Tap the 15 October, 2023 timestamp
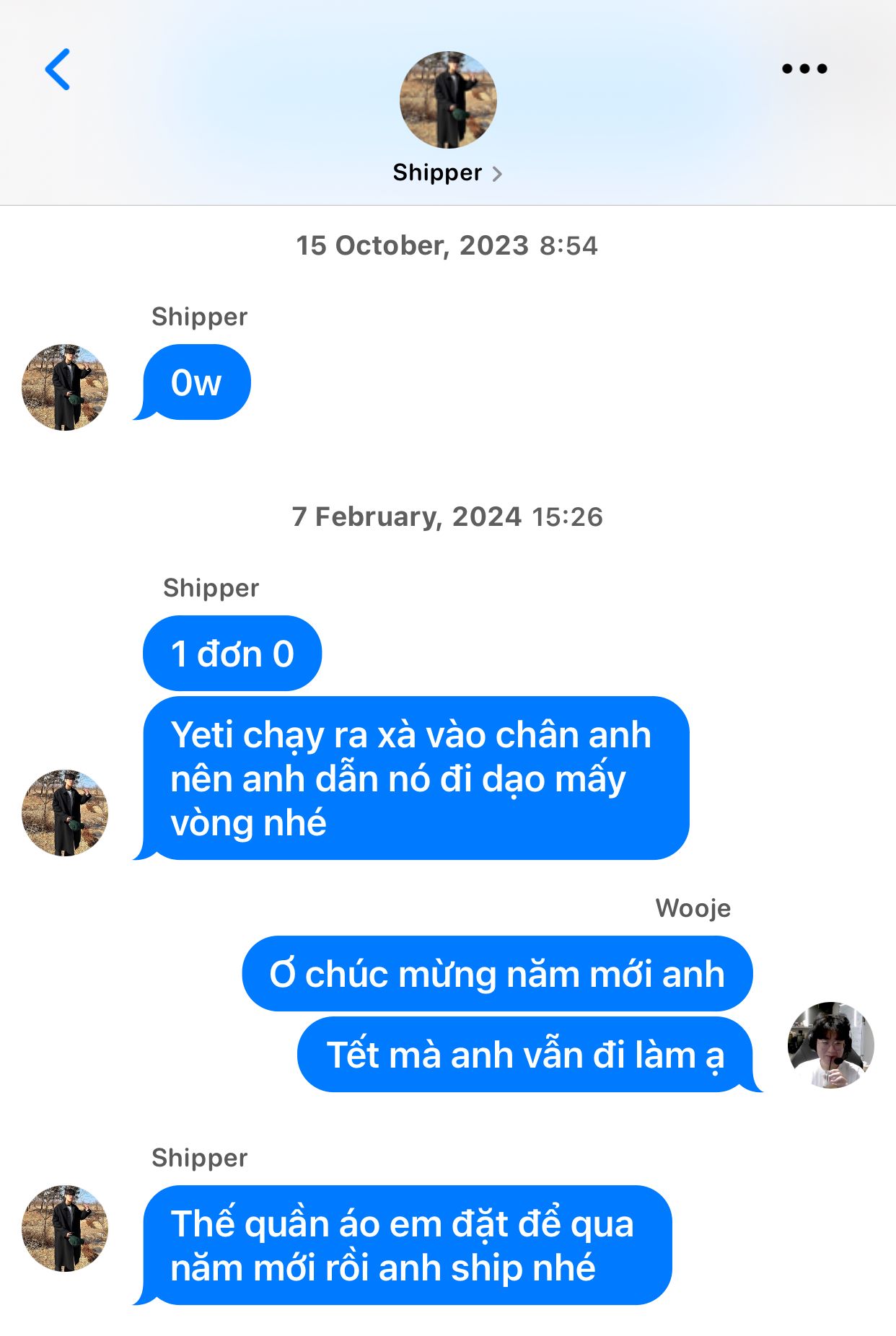 (x=447, y=245)
